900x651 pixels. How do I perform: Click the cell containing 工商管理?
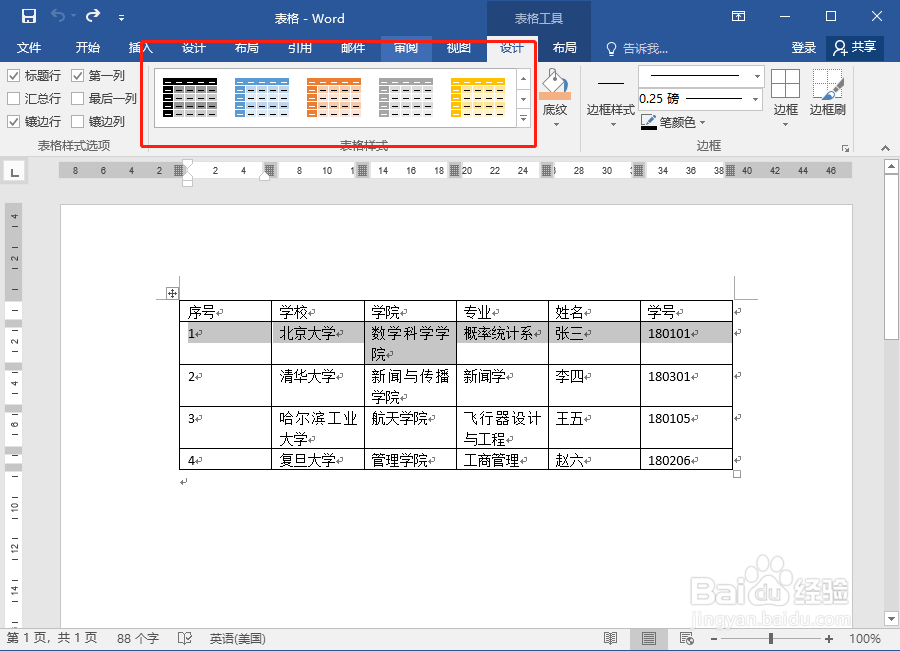tap(502, 459)
